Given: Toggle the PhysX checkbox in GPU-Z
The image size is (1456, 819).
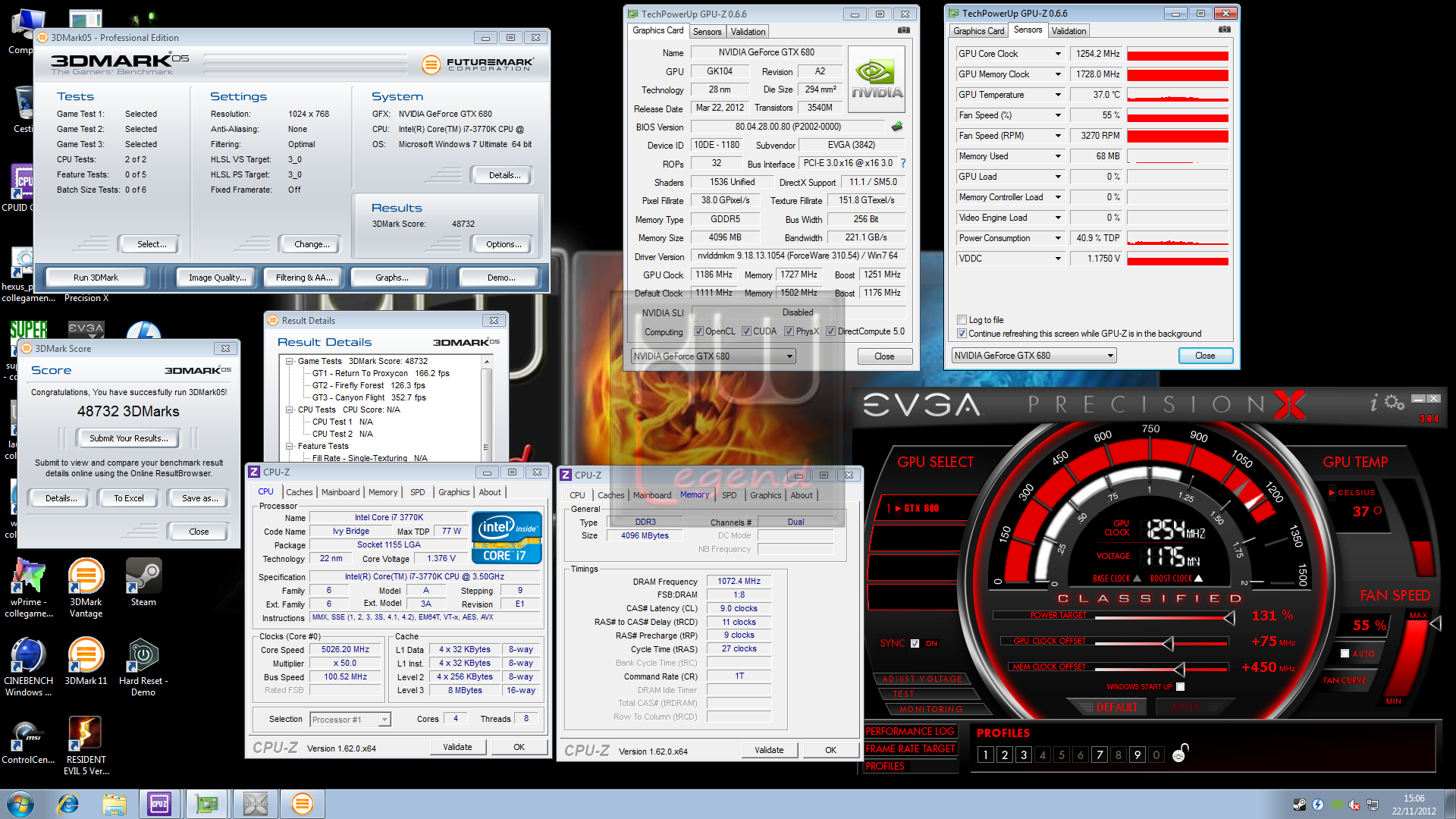Looking at the screenshot, I should pyautogui.click(x=789, y=331).
